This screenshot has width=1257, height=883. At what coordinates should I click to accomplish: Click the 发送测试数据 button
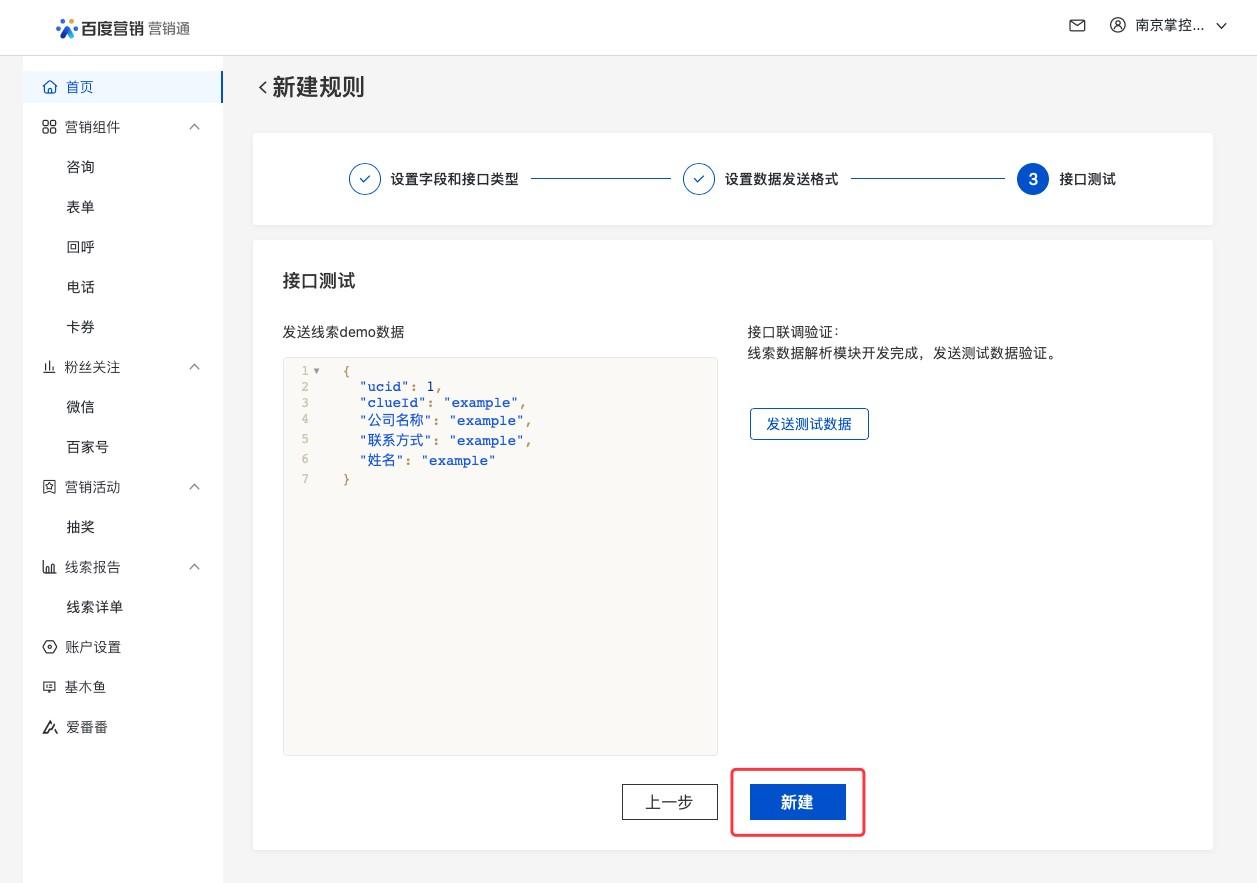click(x=809, y=424)
